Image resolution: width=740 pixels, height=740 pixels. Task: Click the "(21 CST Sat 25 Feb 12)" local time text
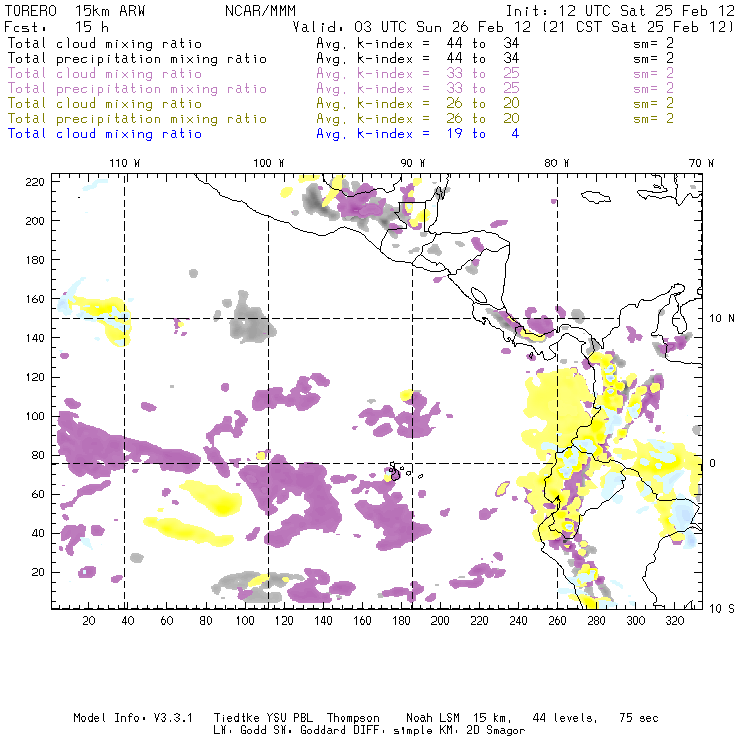[x=638, y=27]
